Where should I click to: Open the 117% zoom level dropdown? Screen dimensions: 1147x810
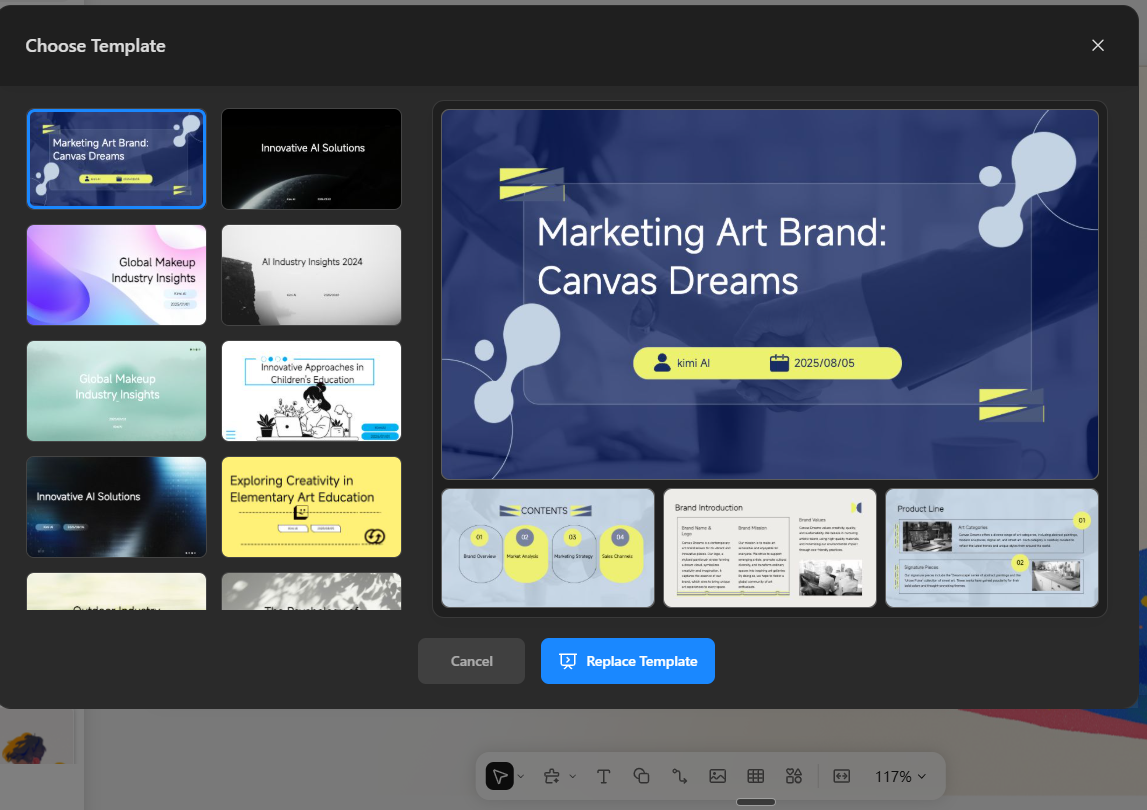(900, 776)
